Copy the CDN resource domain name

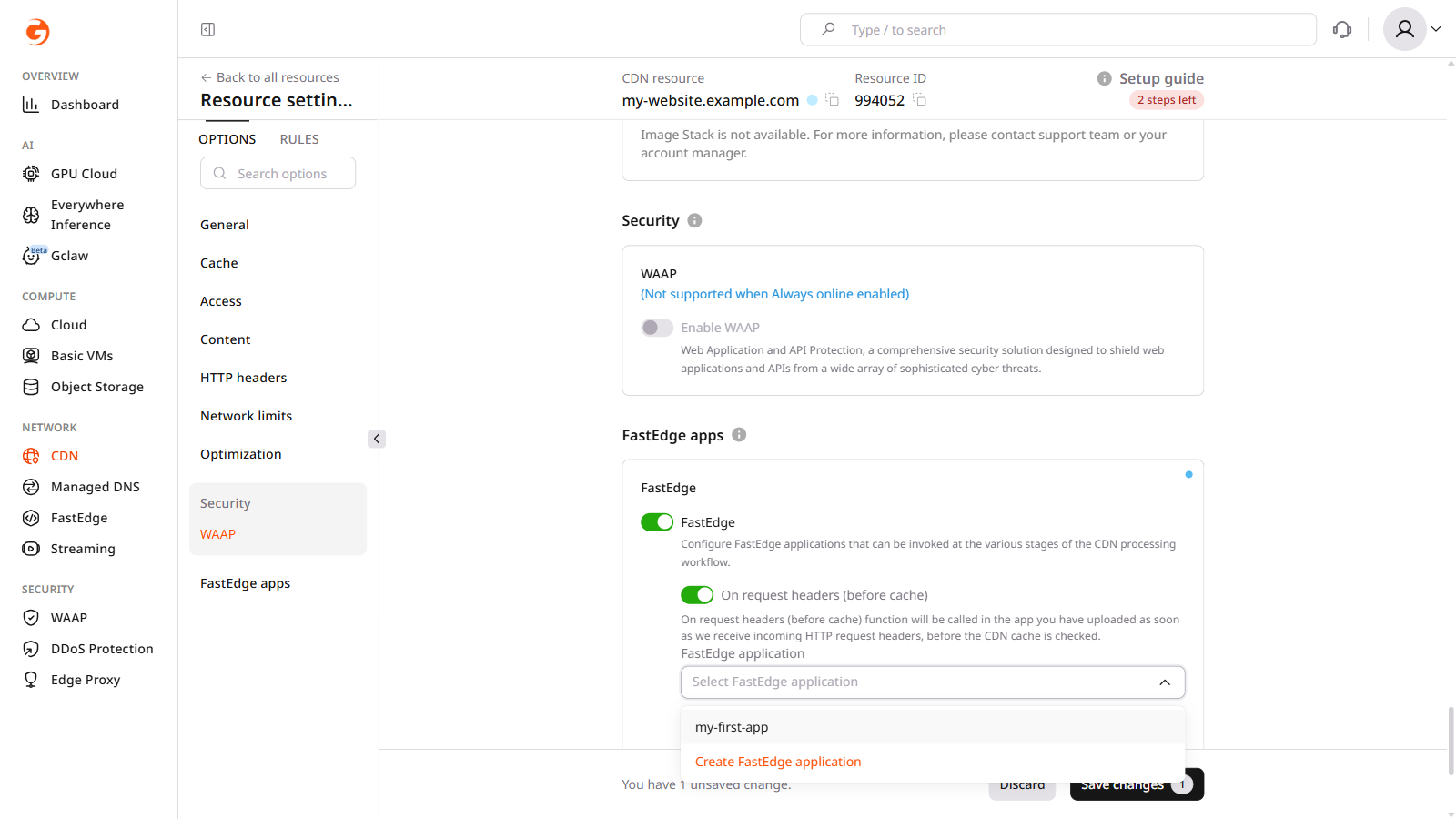point(833,100)
